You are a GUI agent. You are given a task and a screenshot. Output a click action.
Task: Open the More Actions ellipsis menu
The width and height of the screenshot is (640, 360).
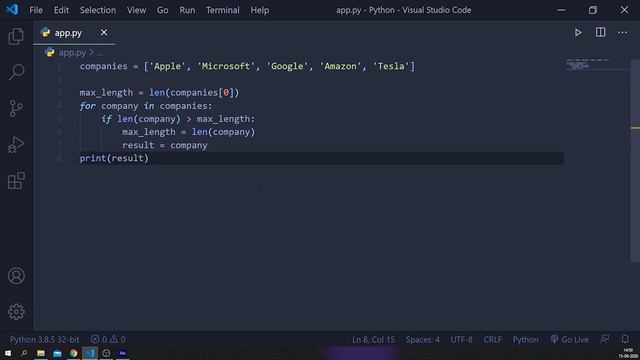tap(622, 32)
